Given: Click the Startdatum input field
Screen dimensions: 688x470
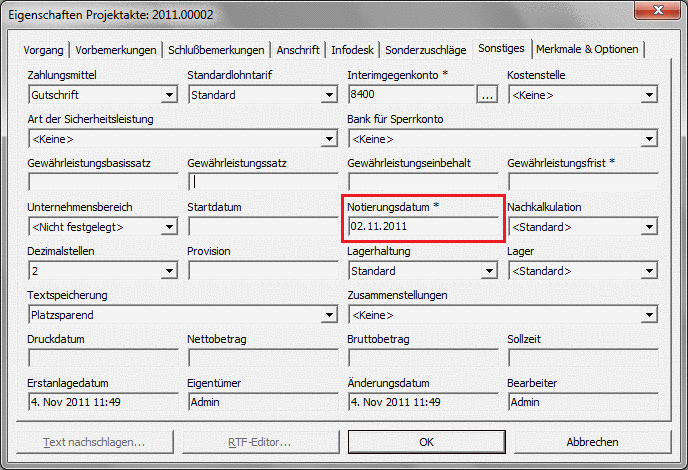Looking at the screenshot, I should coord(263,226).
